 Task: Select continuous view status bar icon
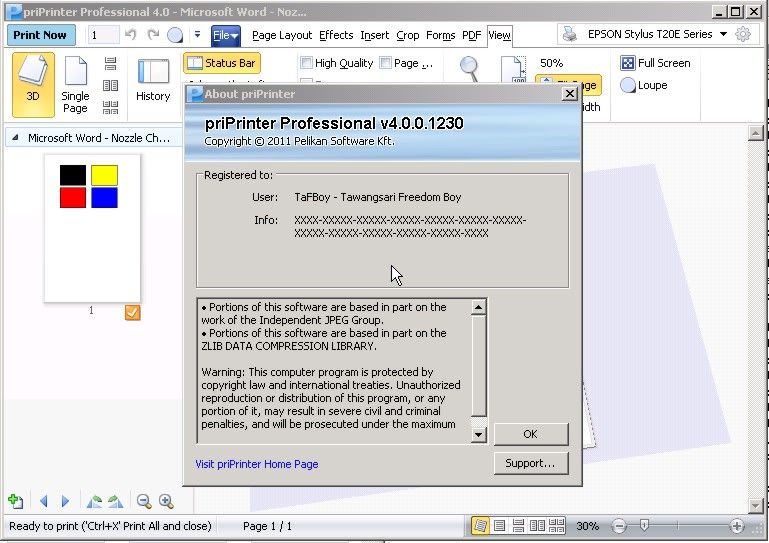(x=518, y=526)
